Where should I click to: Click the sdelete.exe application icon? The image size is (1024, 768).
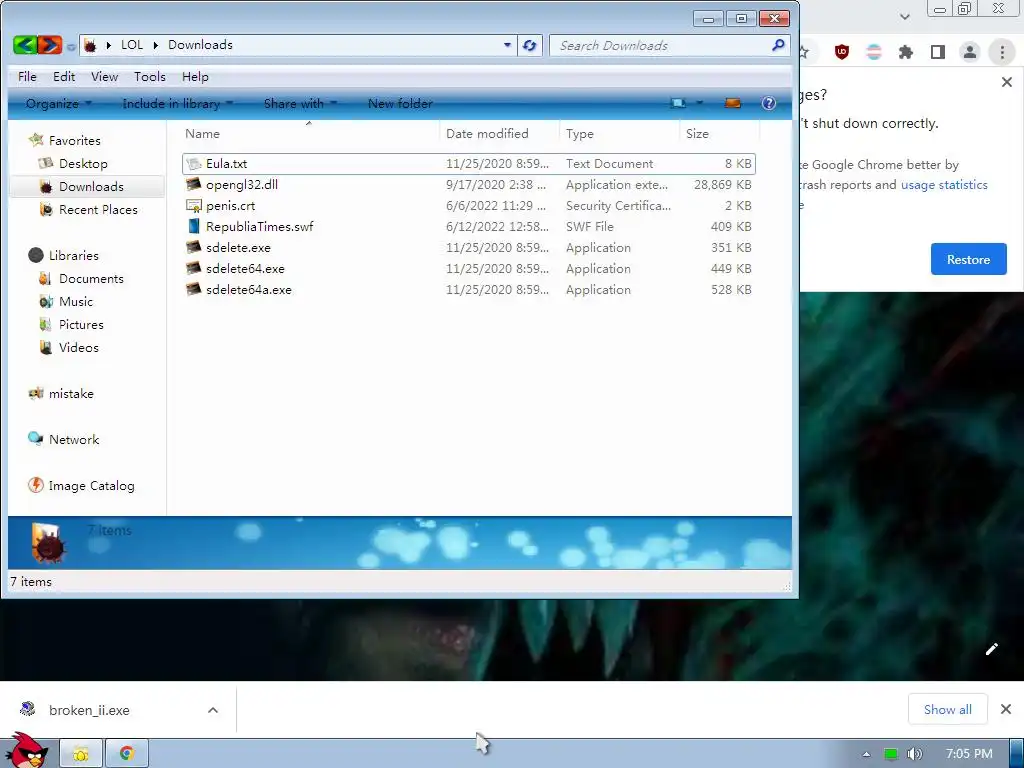click(x=194, y=248)
